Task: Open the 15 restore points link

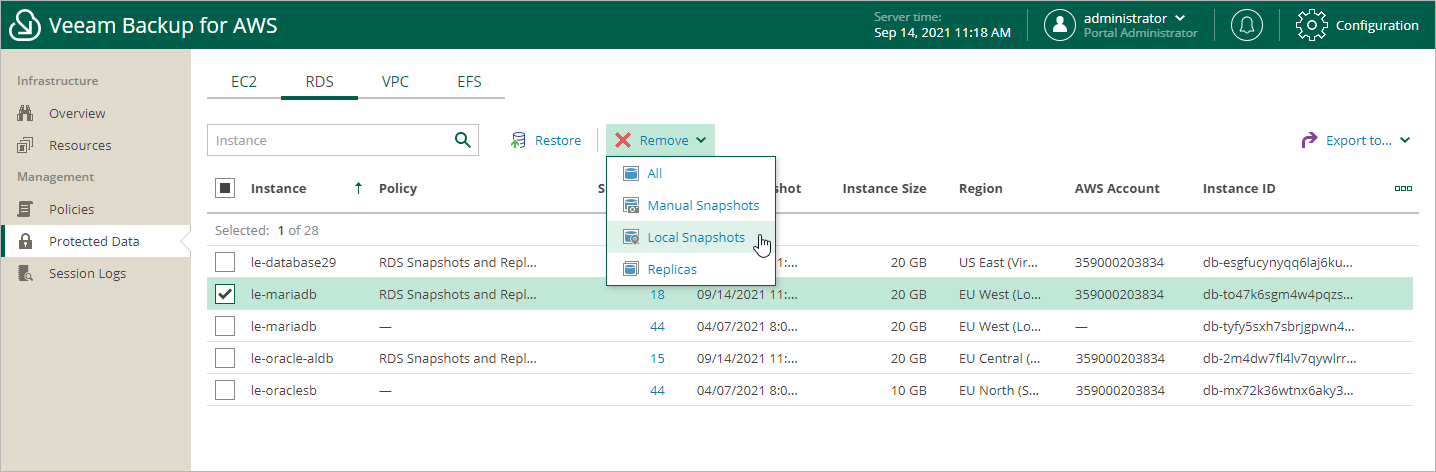Action: coord(657,358)
